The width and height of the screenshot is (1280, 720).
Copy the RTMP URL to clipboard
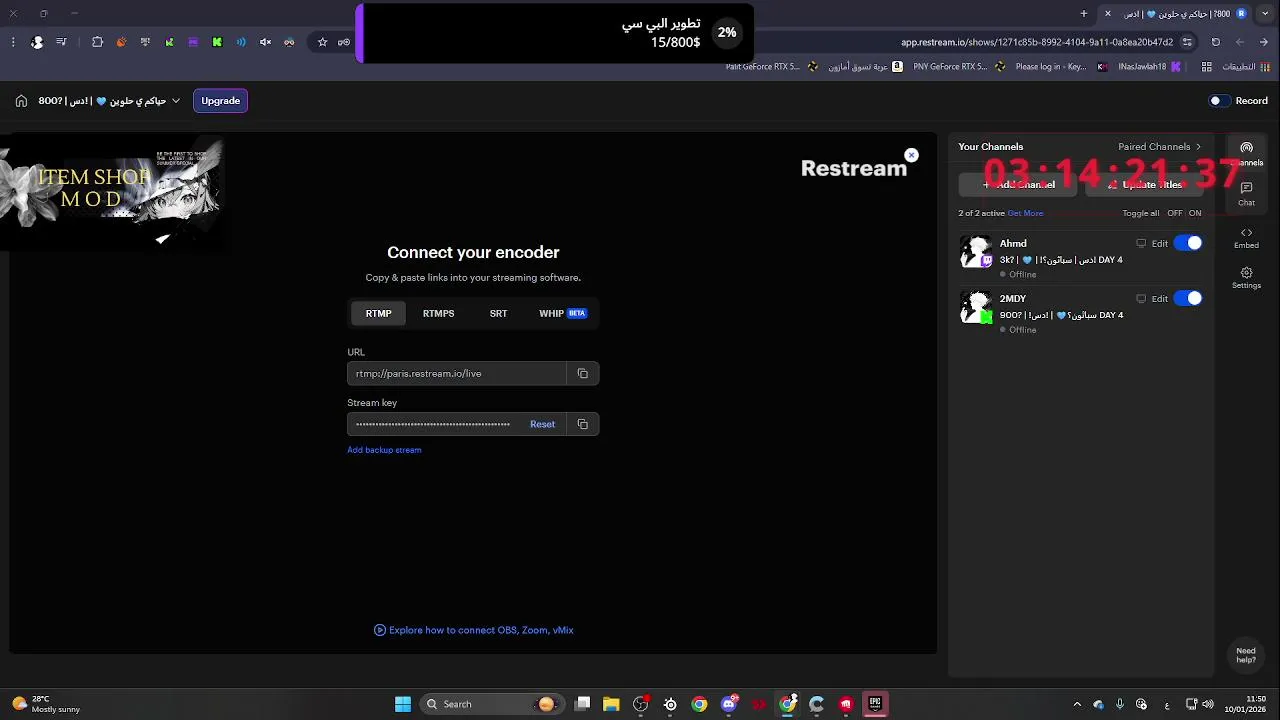[x=583, y=374]
